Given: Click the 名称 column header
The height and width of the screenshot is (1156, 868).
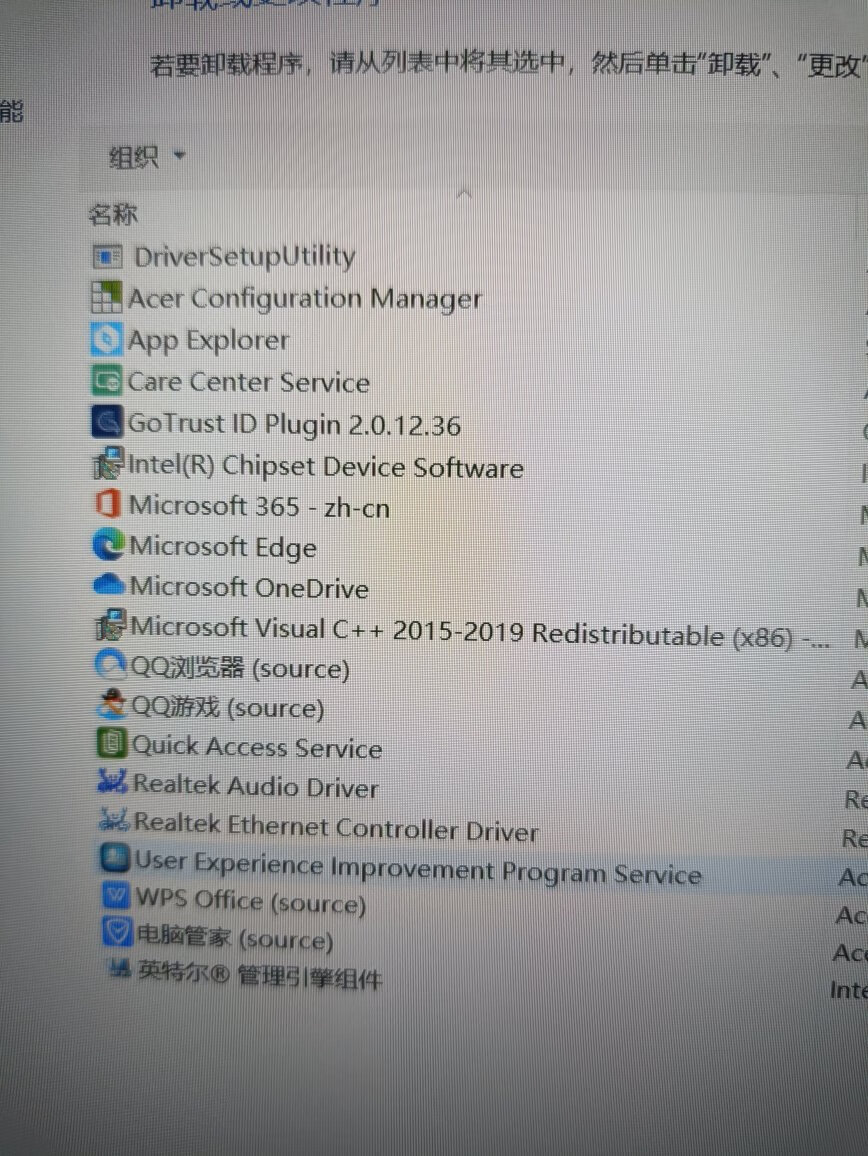Looking at the screenshot, I should point(114,215).
